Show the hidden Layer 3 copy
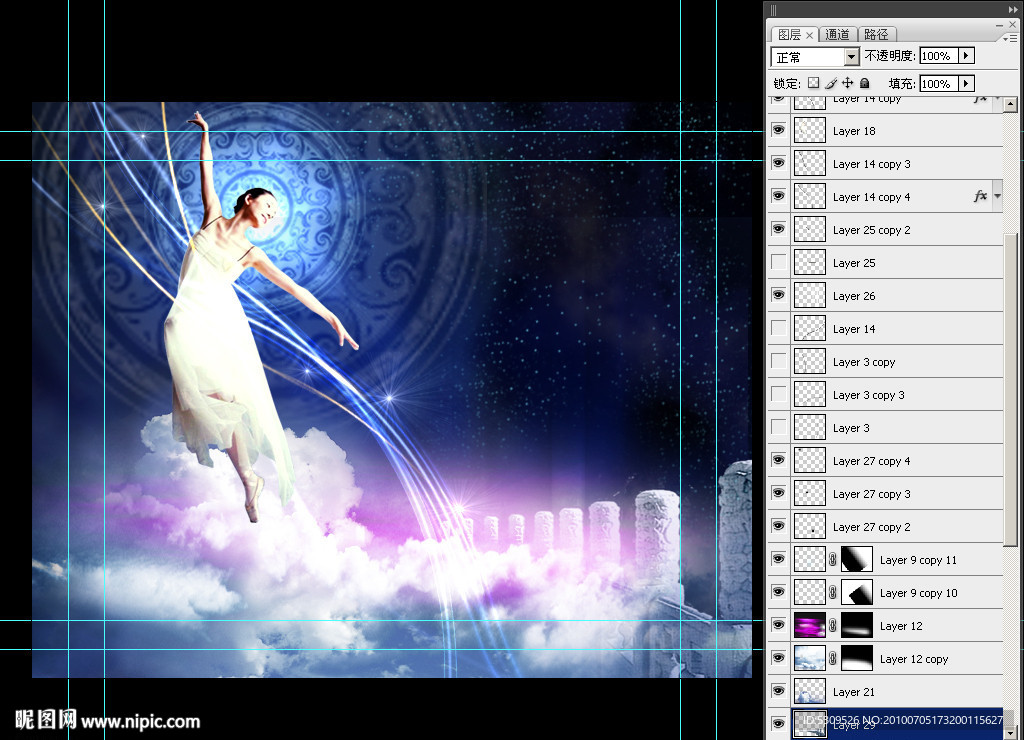Image resolution: width=1024 pixels, height=740 pixels. tap(778, 361)
